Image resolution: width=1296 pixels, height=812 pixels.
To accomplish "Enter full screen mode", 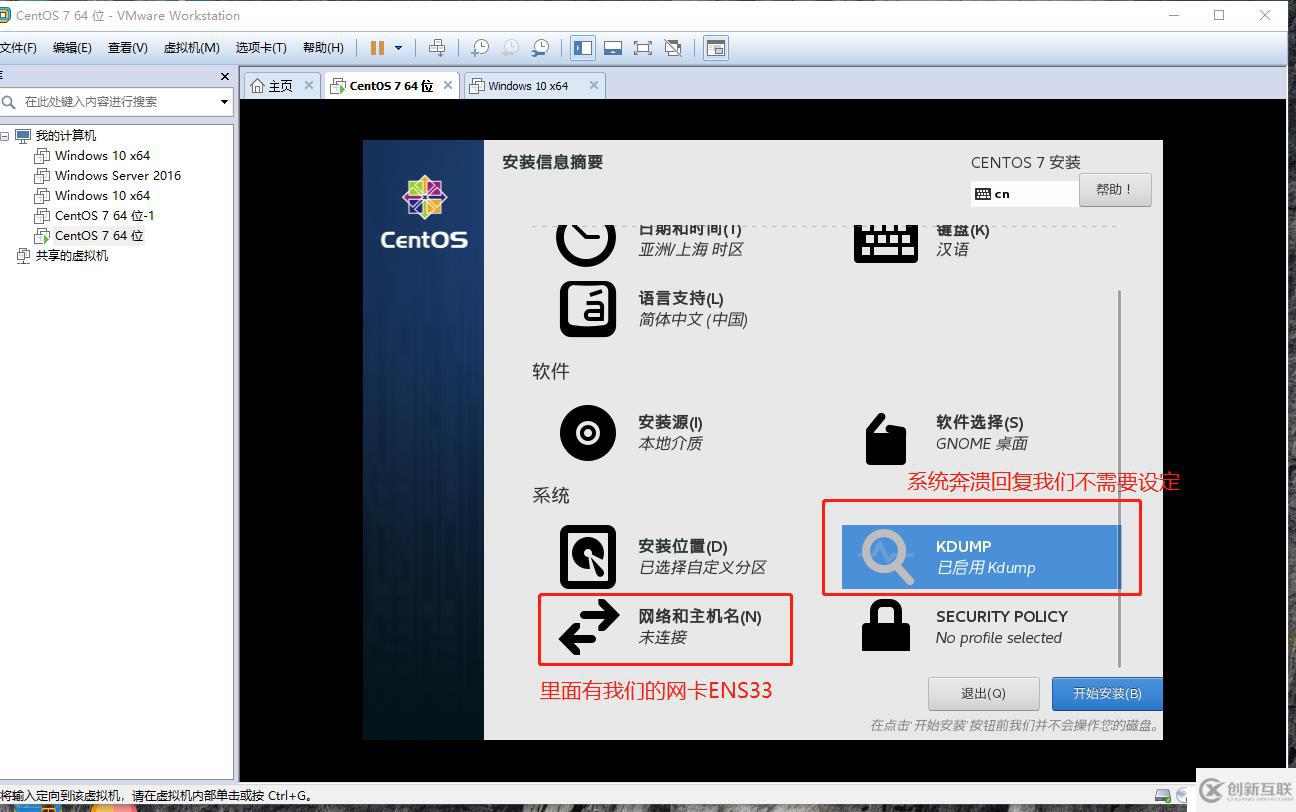I will pos(643,48).
